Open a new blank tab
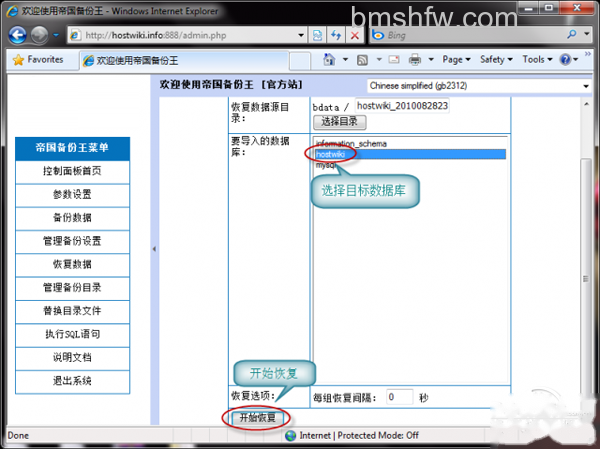 (300, 61)
